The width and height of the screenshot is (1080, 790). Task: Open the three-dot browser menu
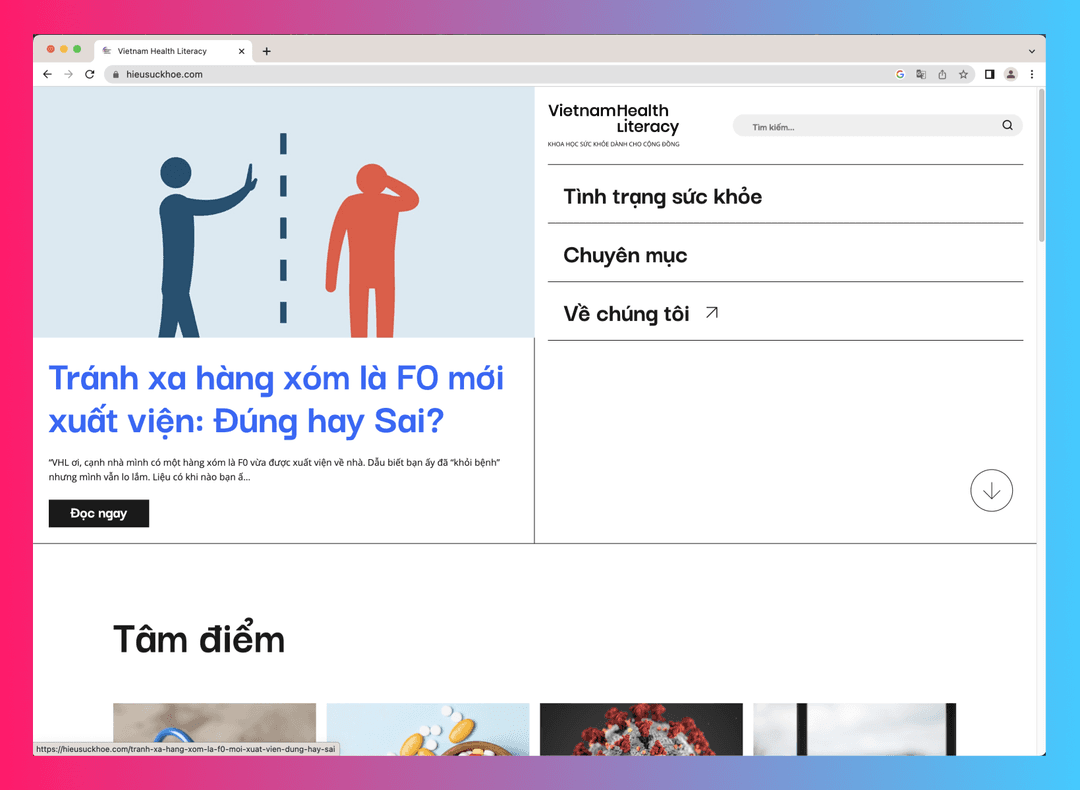[x=1031, y=74]
